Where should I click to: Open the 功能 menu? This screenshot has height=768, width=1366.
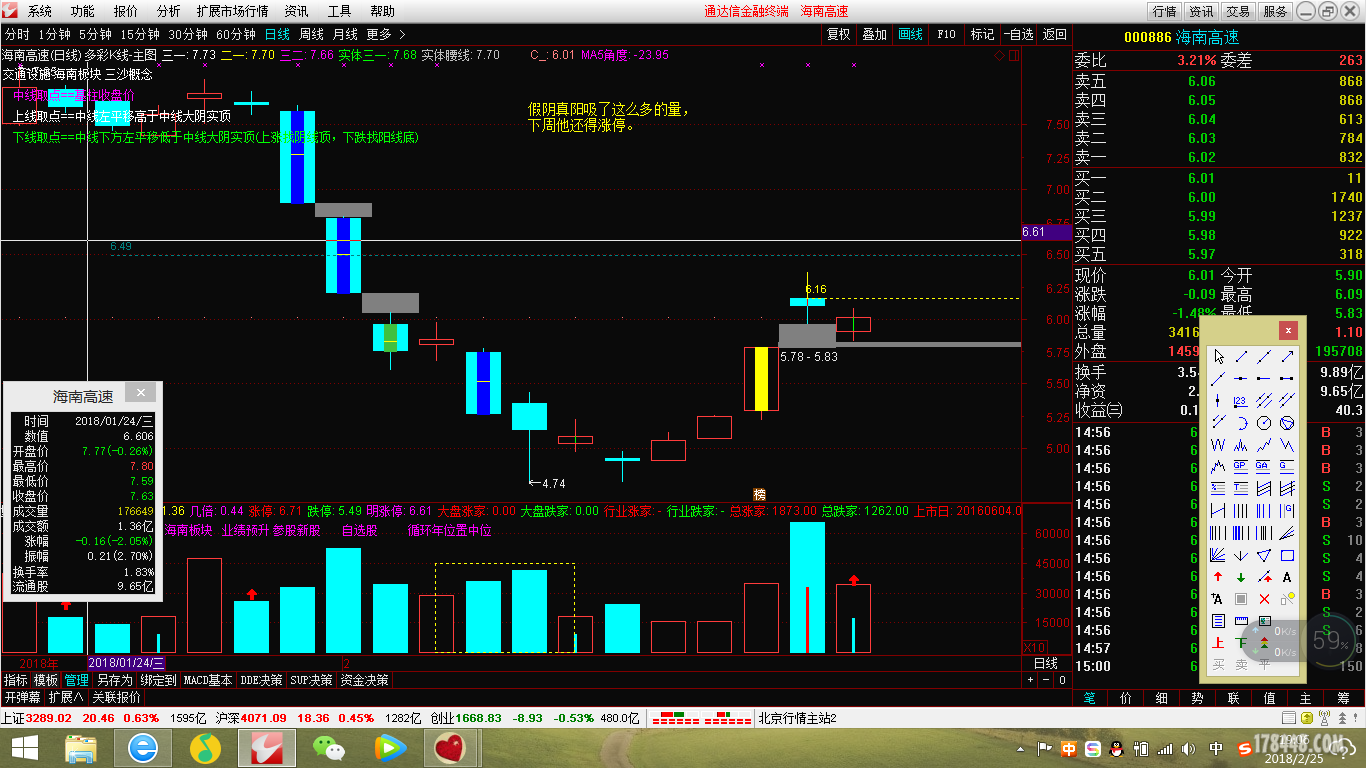83,11
